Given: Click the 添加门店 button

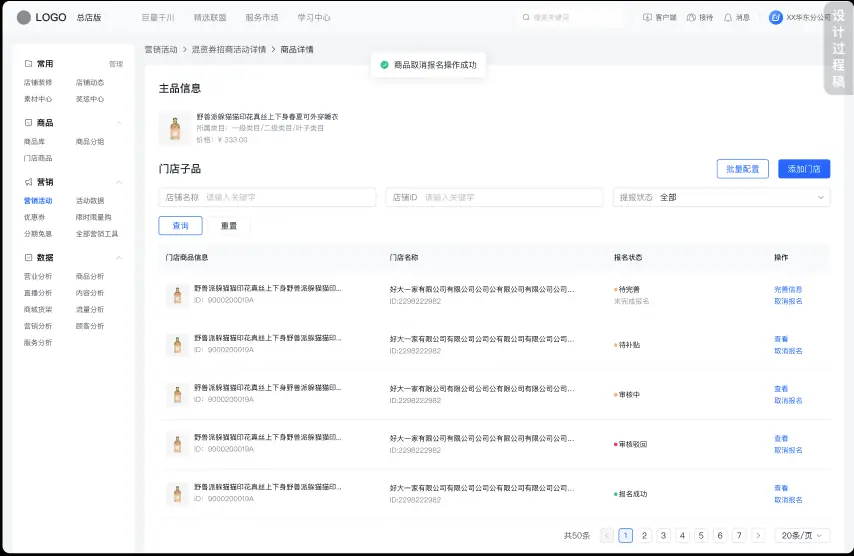Looking at the screenshot, I should coord(804,169).
